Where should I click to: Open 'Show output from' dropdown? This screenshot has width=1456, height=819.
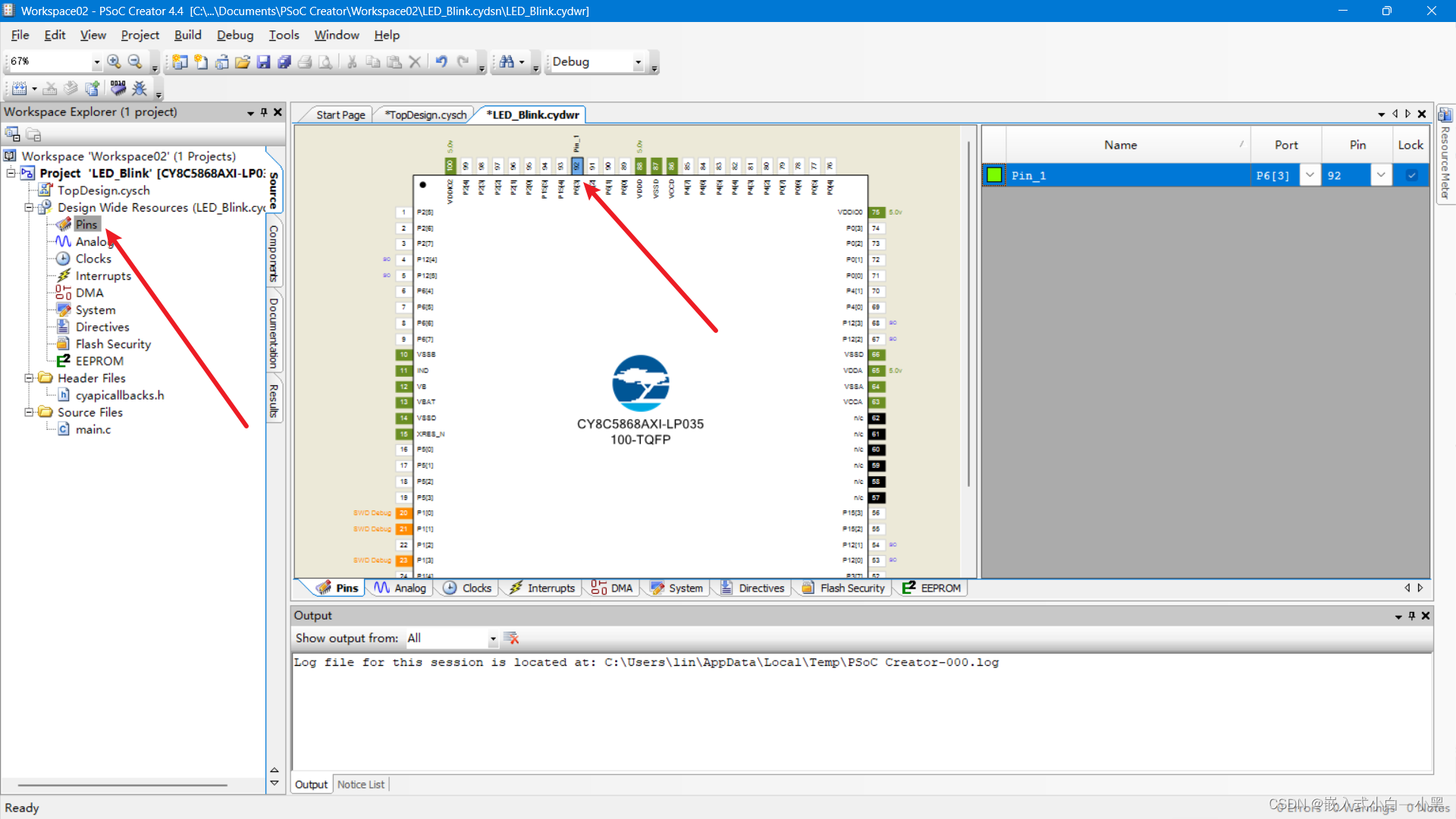point(493,639)
